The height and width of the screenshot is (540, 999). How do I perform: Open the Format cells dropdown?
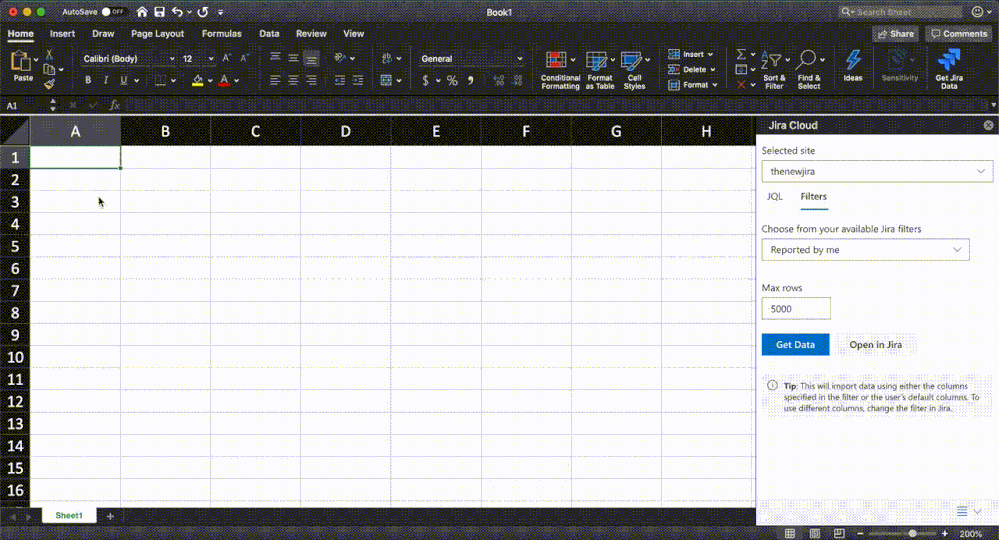[693, 85]
